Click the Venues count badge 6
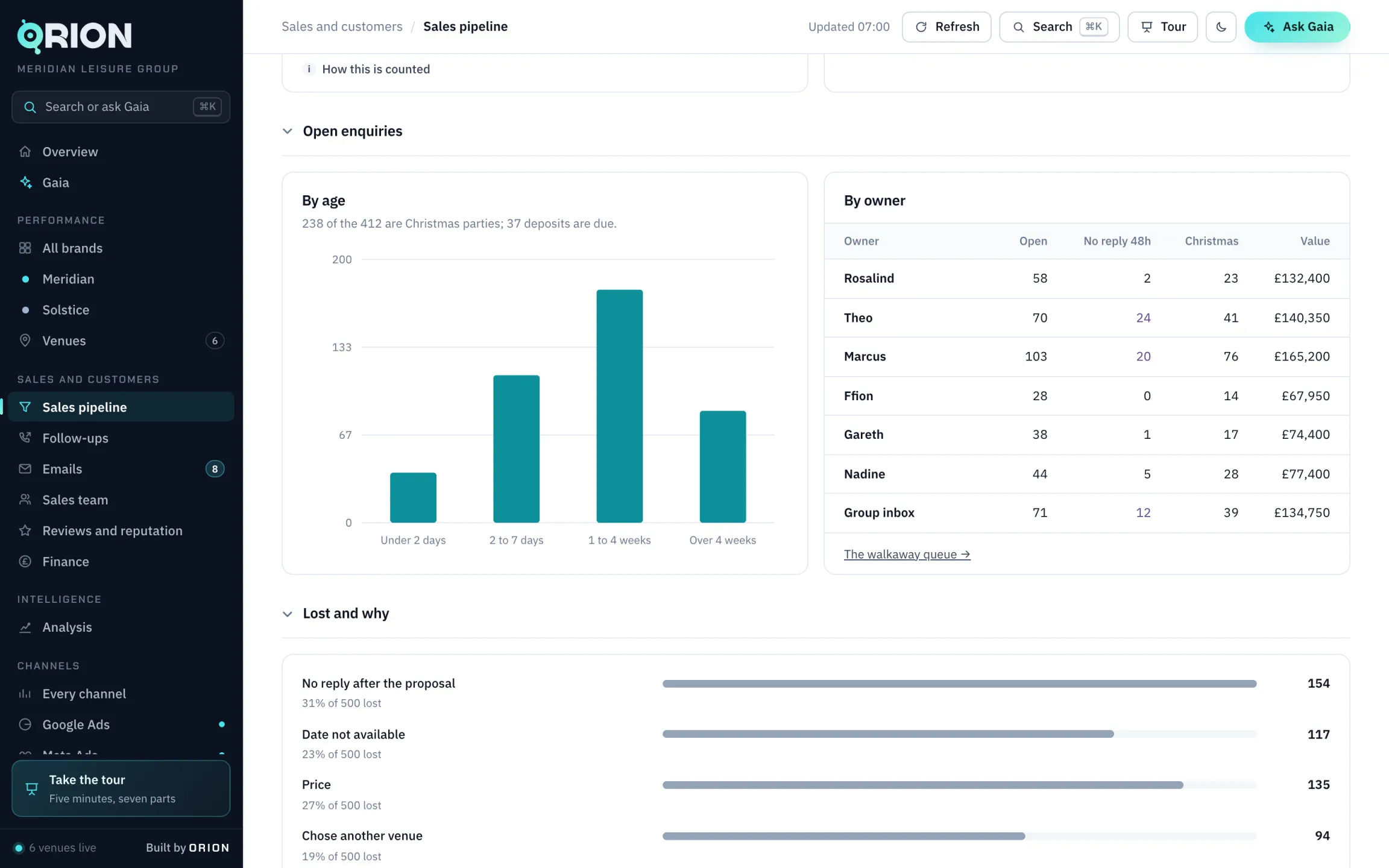The width and height of the screenshot is (1389, 868). (x=215, y=341)
